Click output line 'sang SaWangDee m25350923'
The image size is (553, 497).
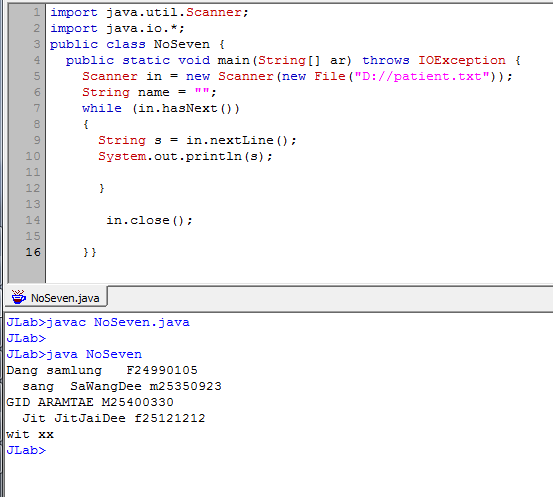122,386
